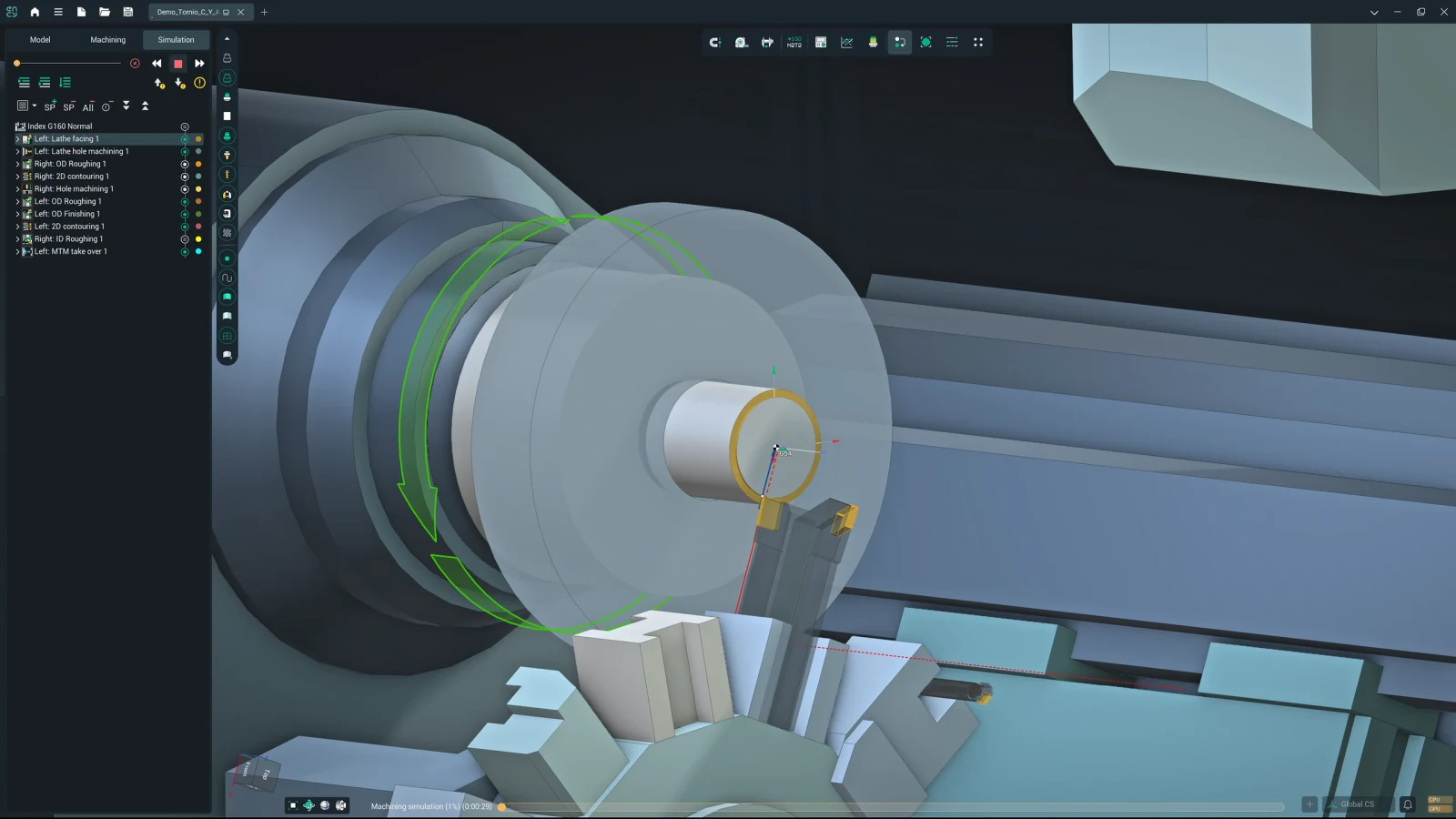Image resolution: width=1456 pixels, height=819 pixels.
Task: Select the Simulation tab
Action: coord(176,40)
